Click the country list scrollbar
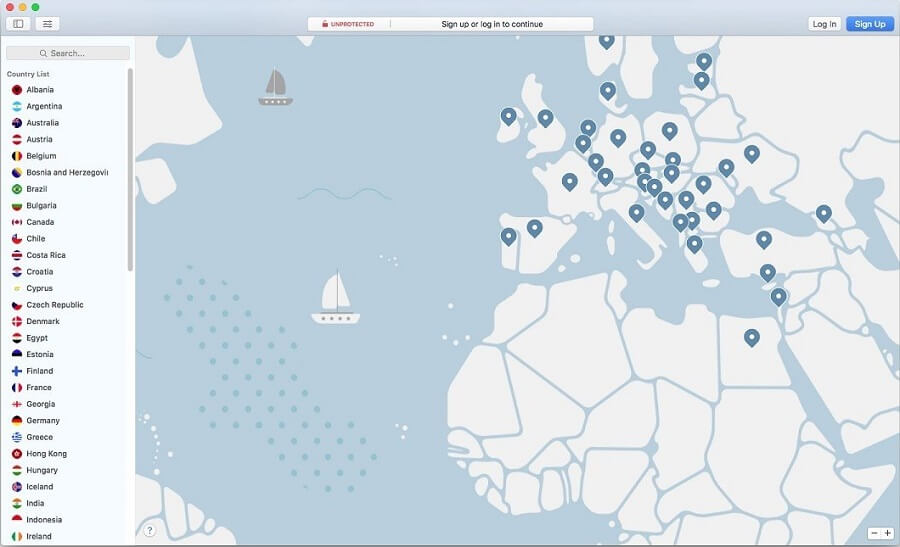Viewport: 900px width, 547px height. [130, 170]
